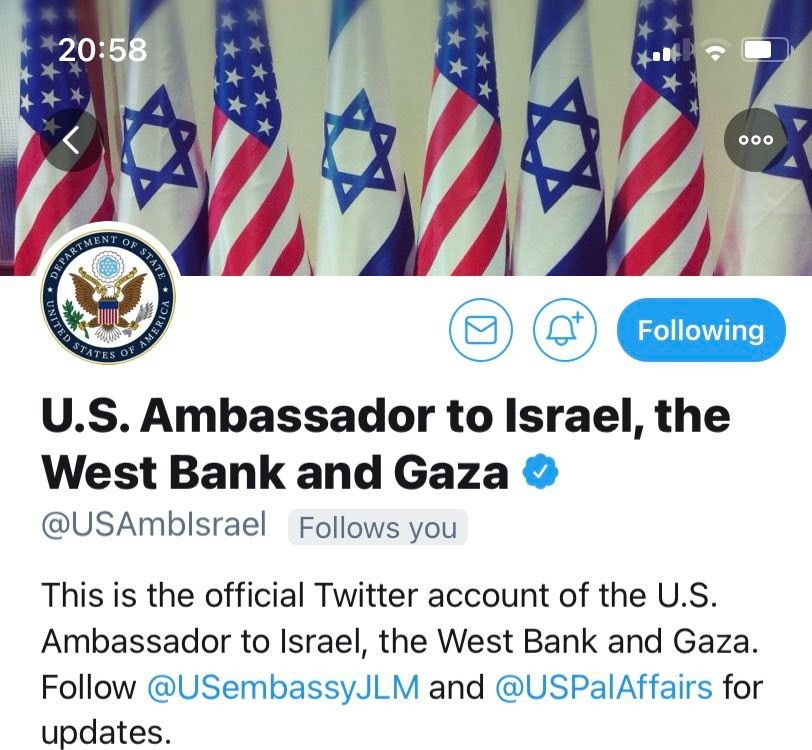Tap the battery status icon
This screenshot has height=750, width=812.
(x=765, y=51)
